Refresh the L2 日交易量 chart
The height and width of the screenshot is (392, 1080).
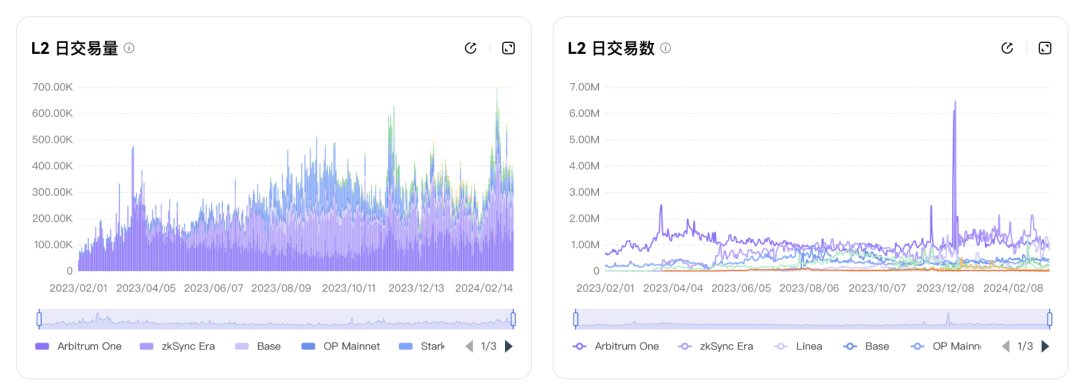471,48
